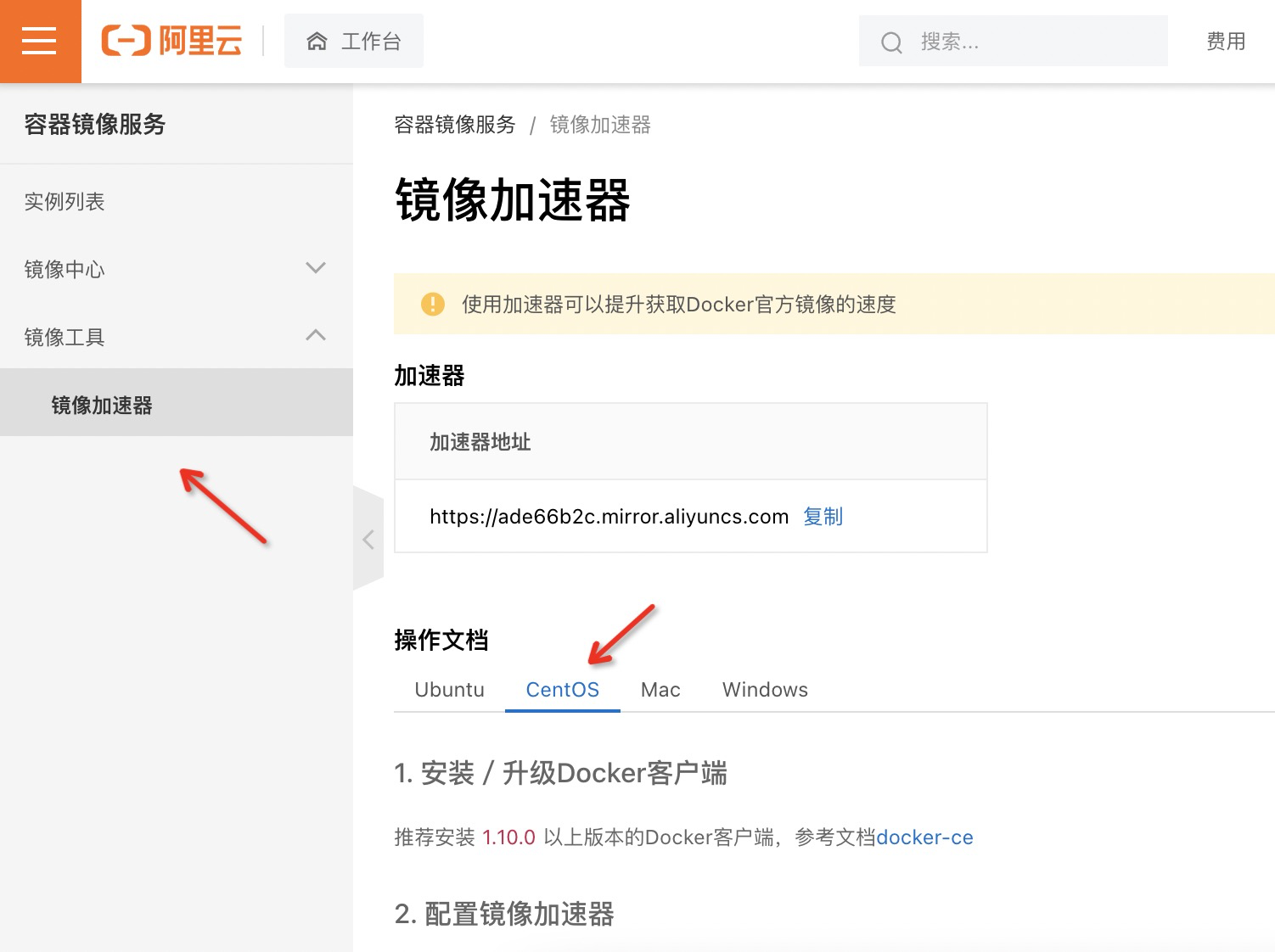Screen dimensions: 1275x952
Task: Open the orange hamburger menu
Action: tap(40, 41)
